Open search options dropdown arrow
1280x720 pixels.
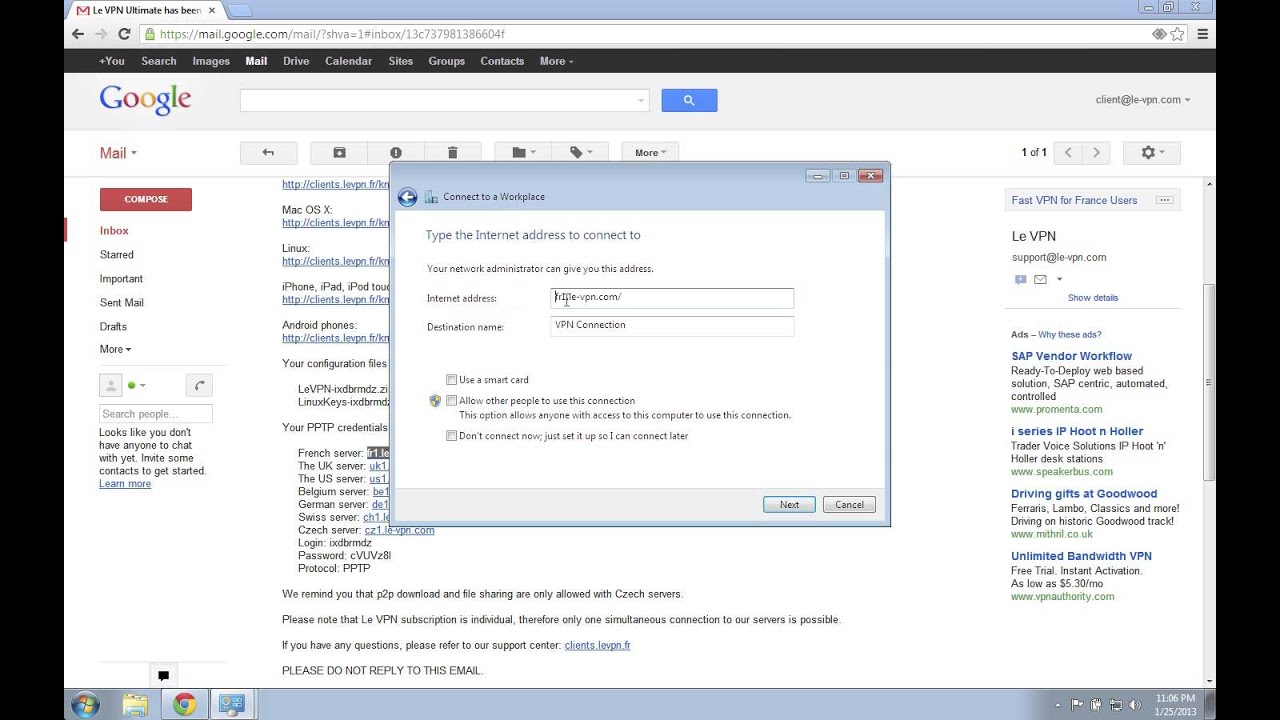pos(641,100)
